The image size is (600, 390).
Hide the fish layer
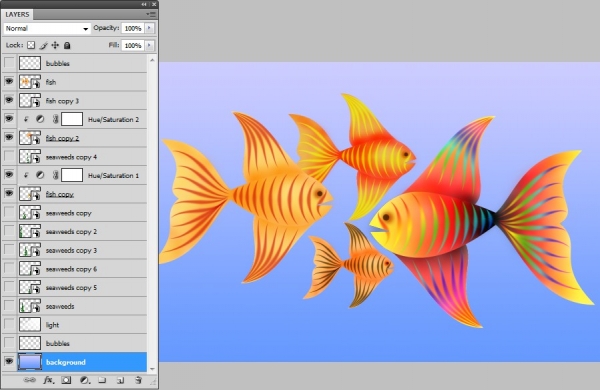[x=9, y=82]
